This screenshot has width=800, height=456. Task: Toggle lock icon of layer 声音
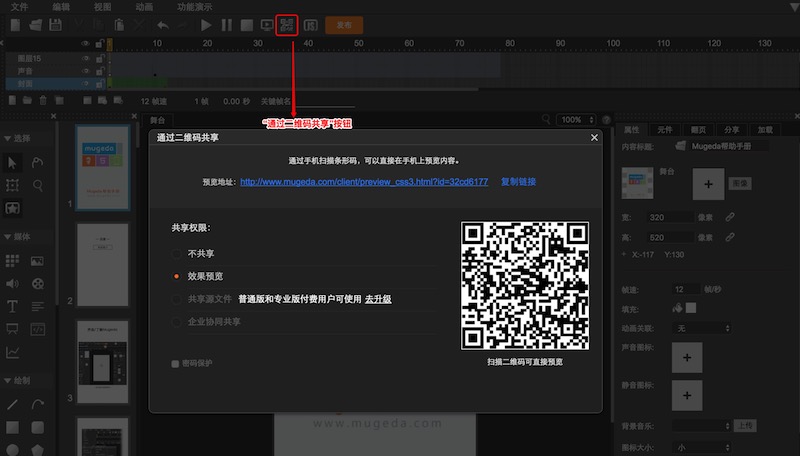tap(99, 71)
